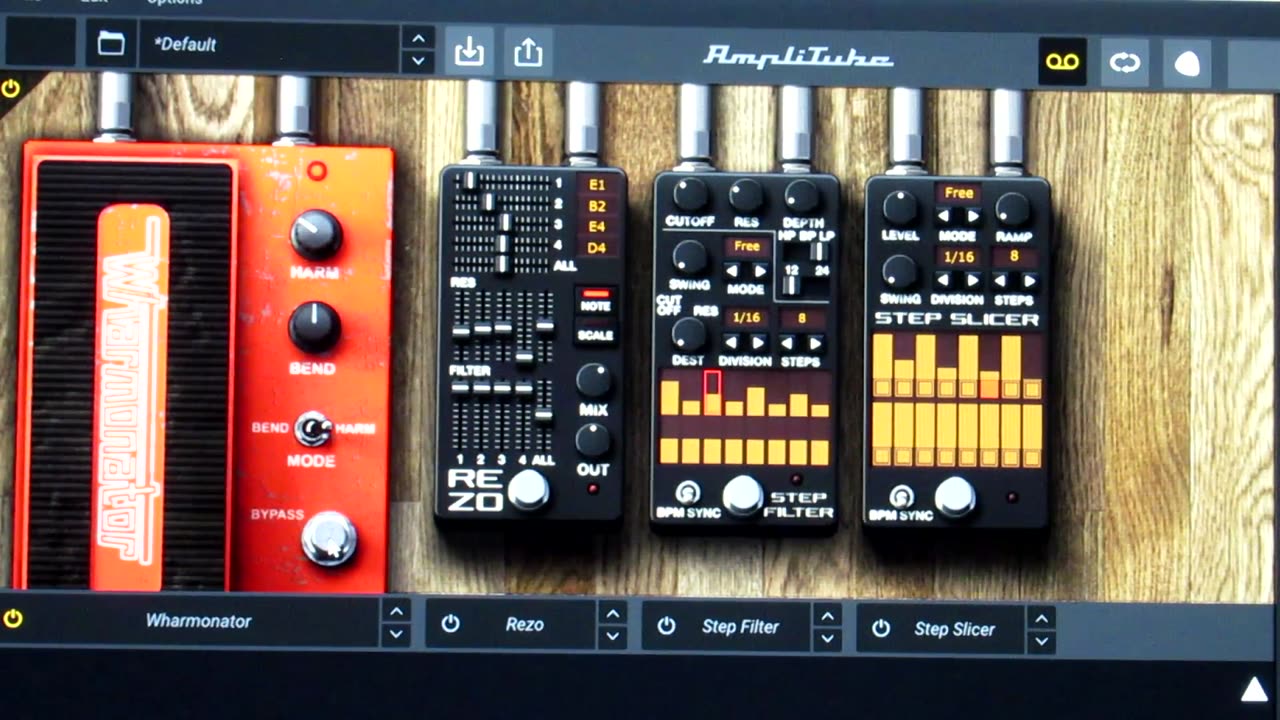
Task: Click the Wharmonator BEND knob
Action: pyautogui.click(x=314, y=327)
